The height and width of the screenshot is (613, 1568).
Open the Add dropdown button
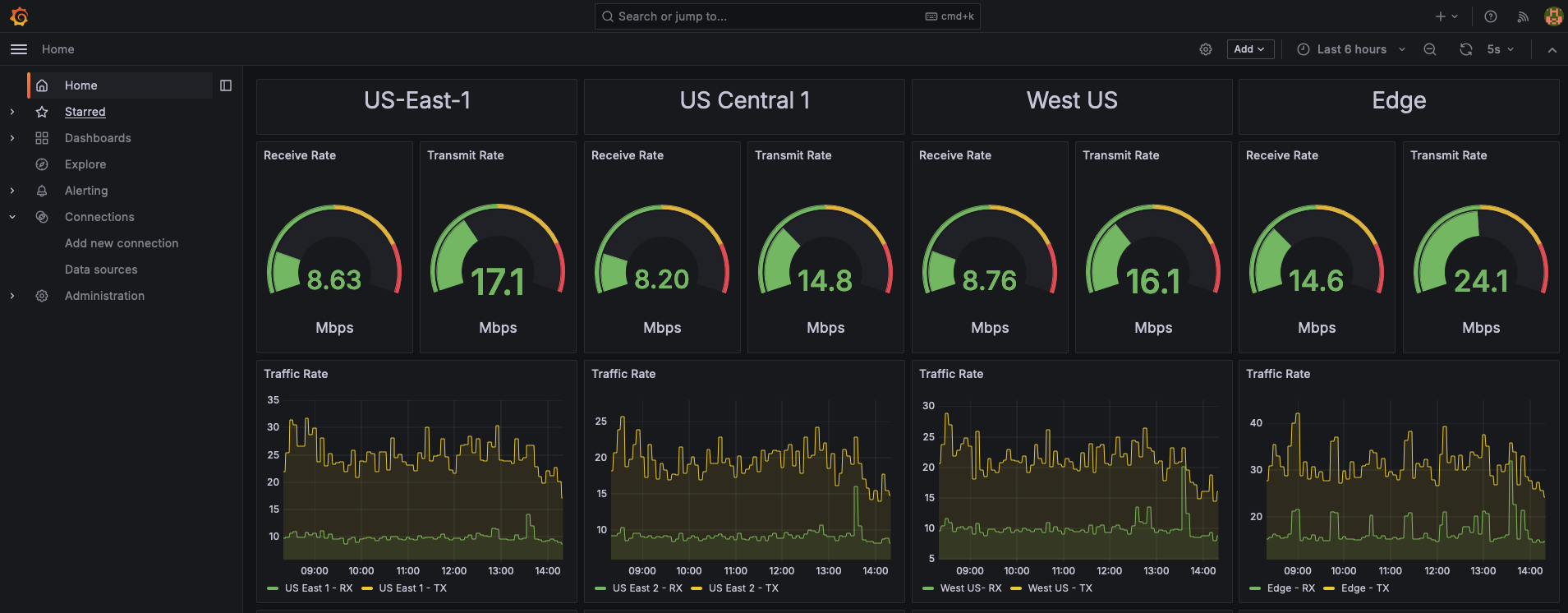[x=1250, y=49]
